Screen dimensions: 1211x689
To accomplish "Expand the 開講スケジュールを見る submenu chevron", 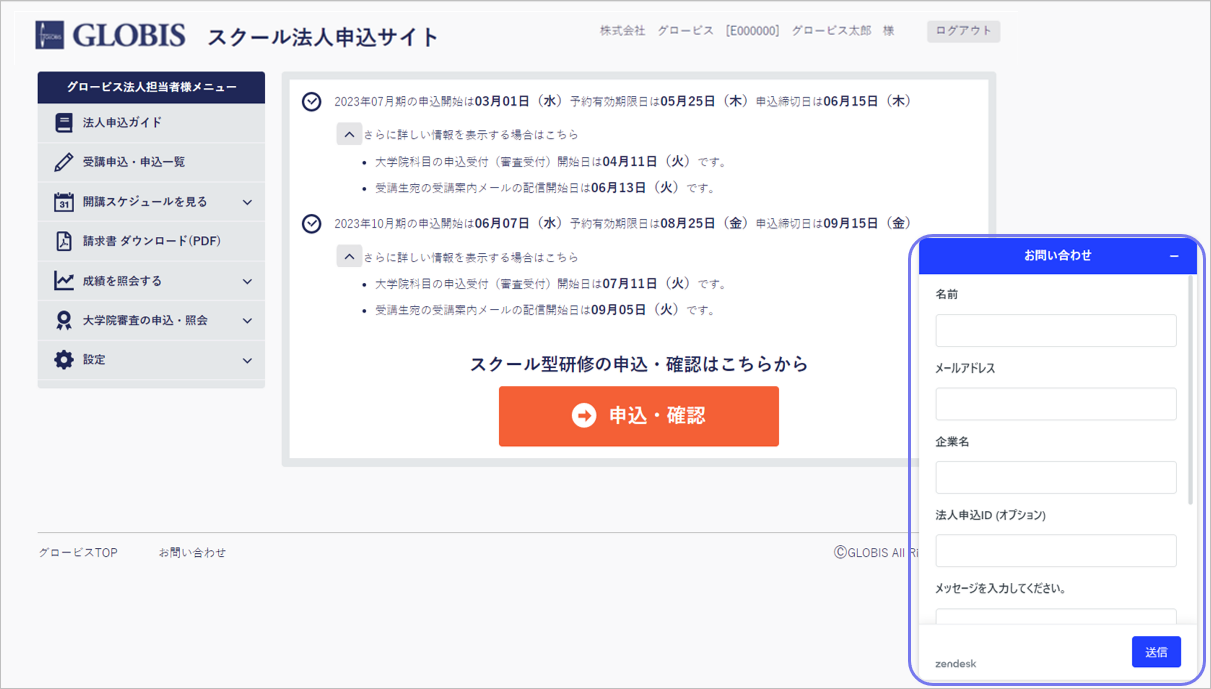I will 247,202.
